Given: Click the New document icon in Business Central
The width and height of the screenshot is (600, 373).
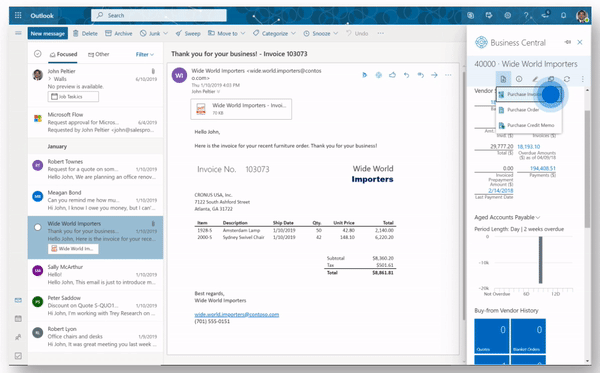Looking at the screenshot, I should pyautogui.click(x=503, y=79).
